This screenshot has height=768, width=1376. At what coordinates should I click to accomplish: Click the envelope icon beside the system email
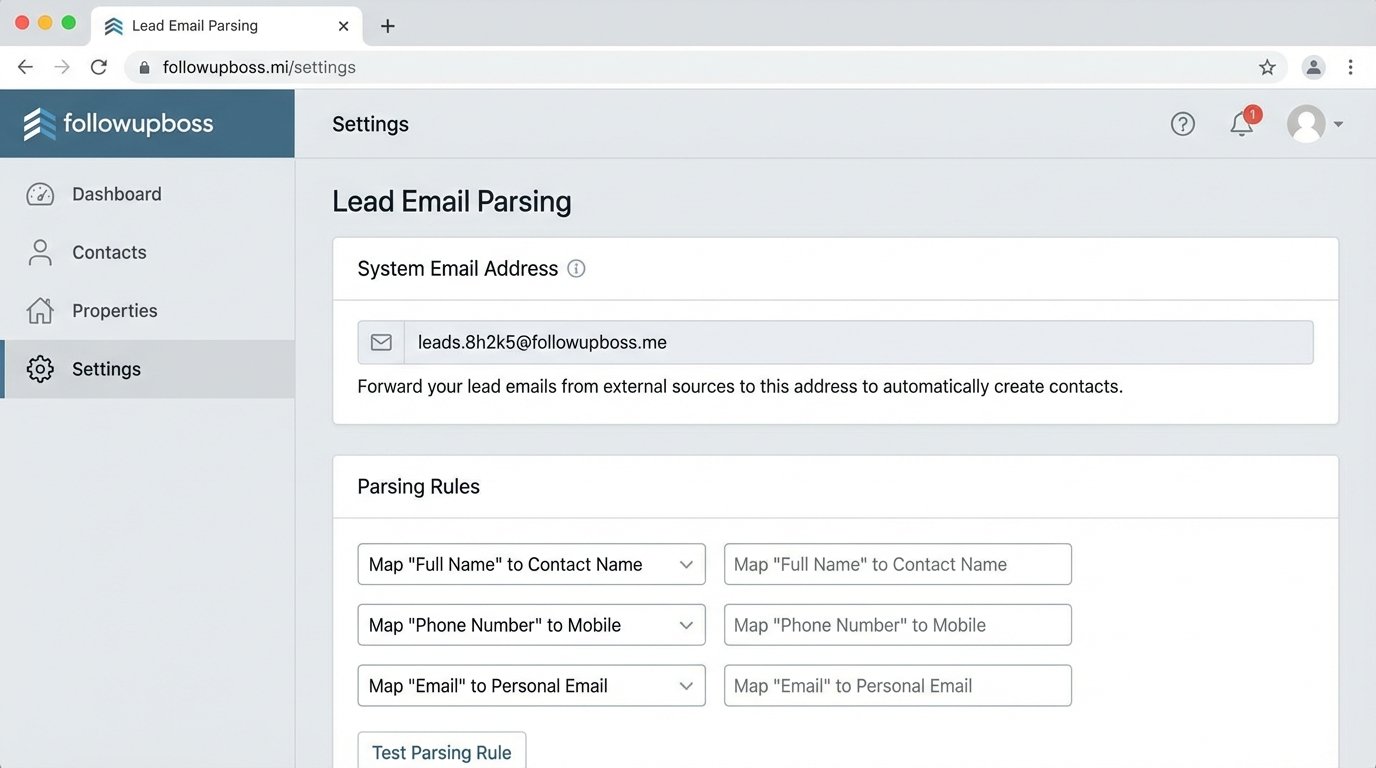coord(380,342)
